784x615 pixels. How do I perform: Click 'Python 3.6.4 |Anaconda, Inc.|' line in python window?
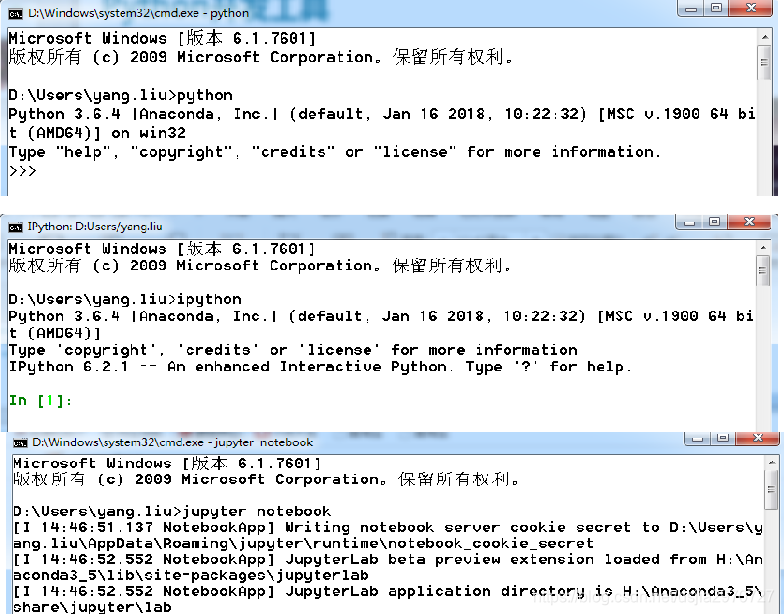382,114
